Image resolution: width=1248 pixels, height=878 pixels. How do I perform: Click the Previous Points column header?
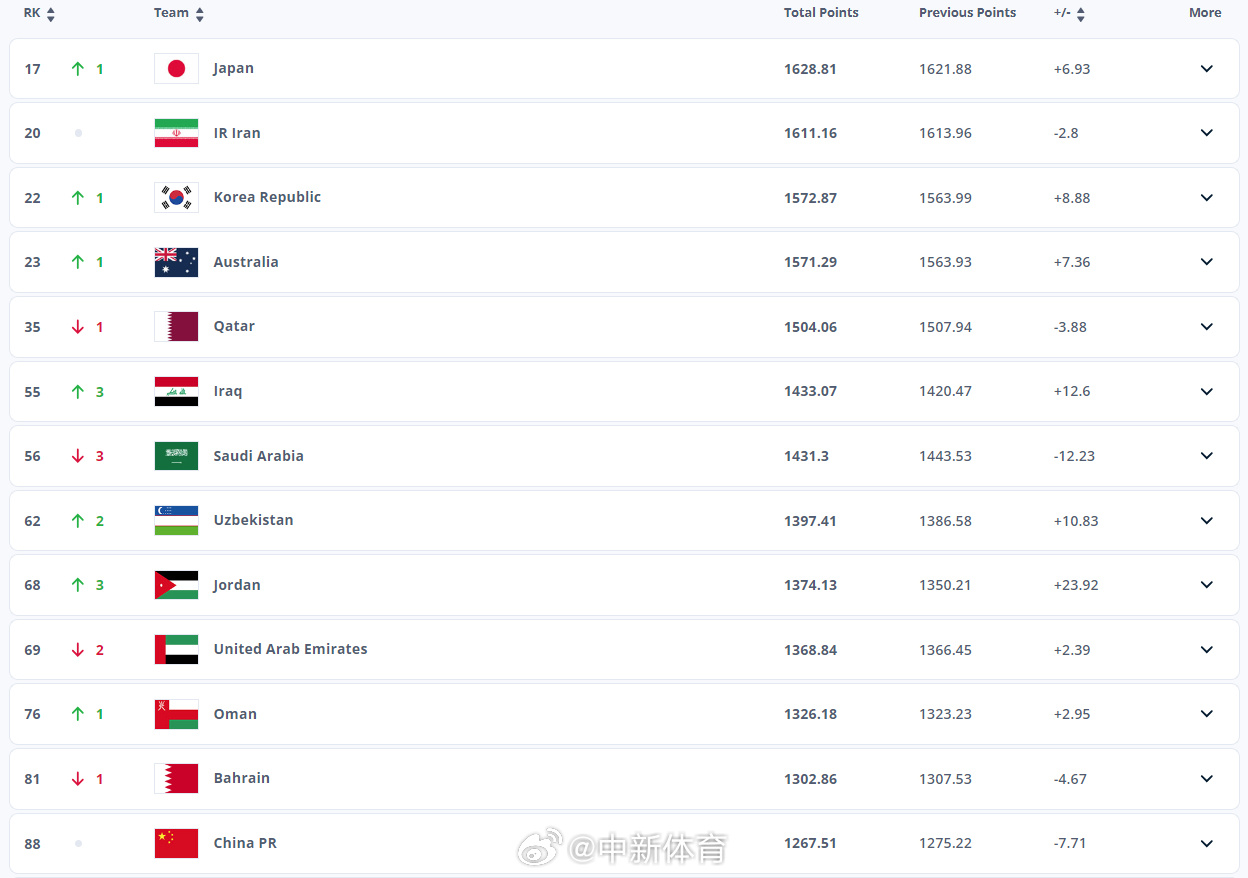[967, 13]
